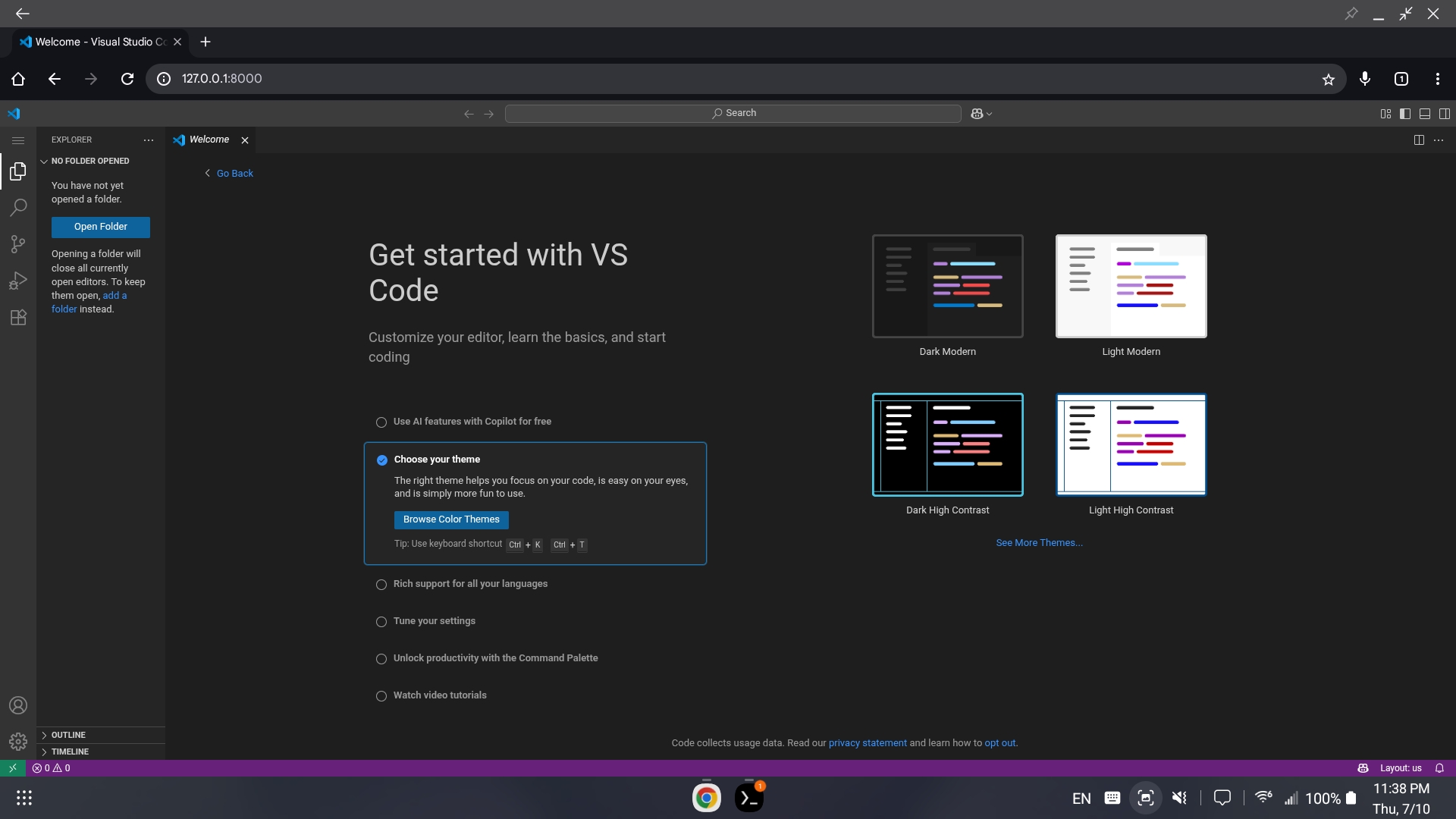
Task: Open Explorer Views and More Actions menu
Action: click(x=149, y=140)
